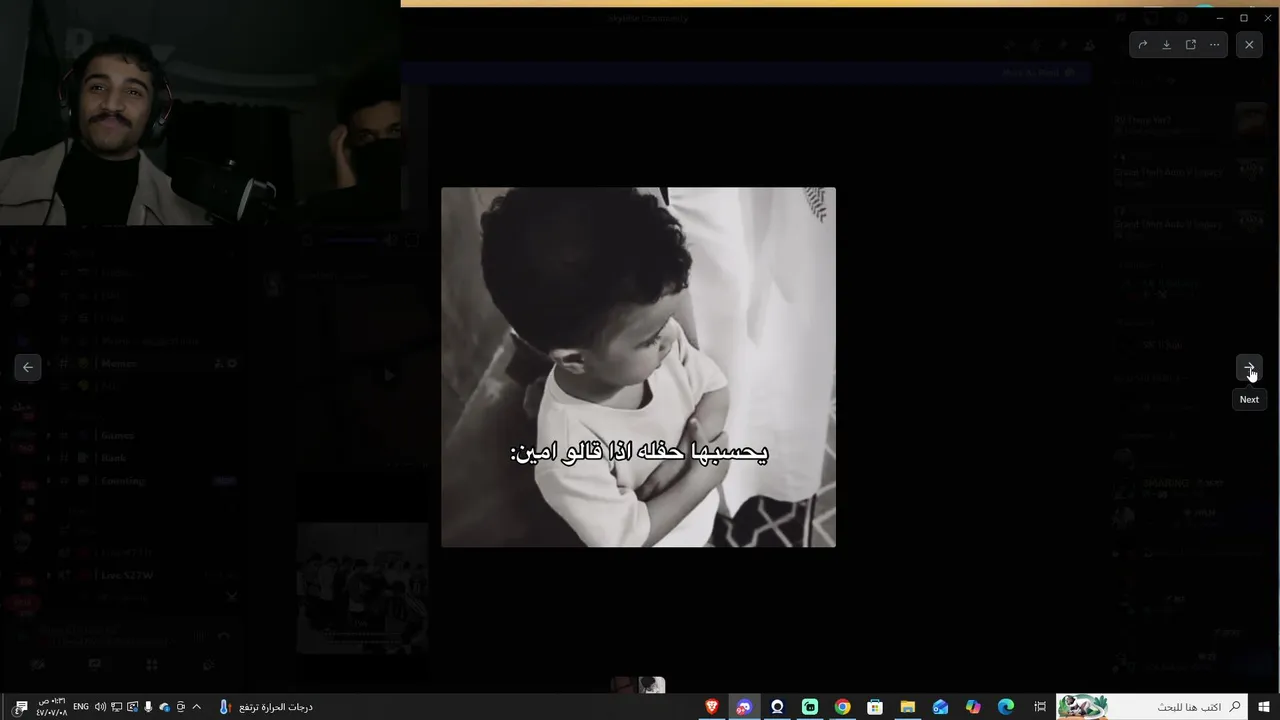
Task: Open Brave browser from taskbar
Action: pyautogui.click(x=711, y=707)
